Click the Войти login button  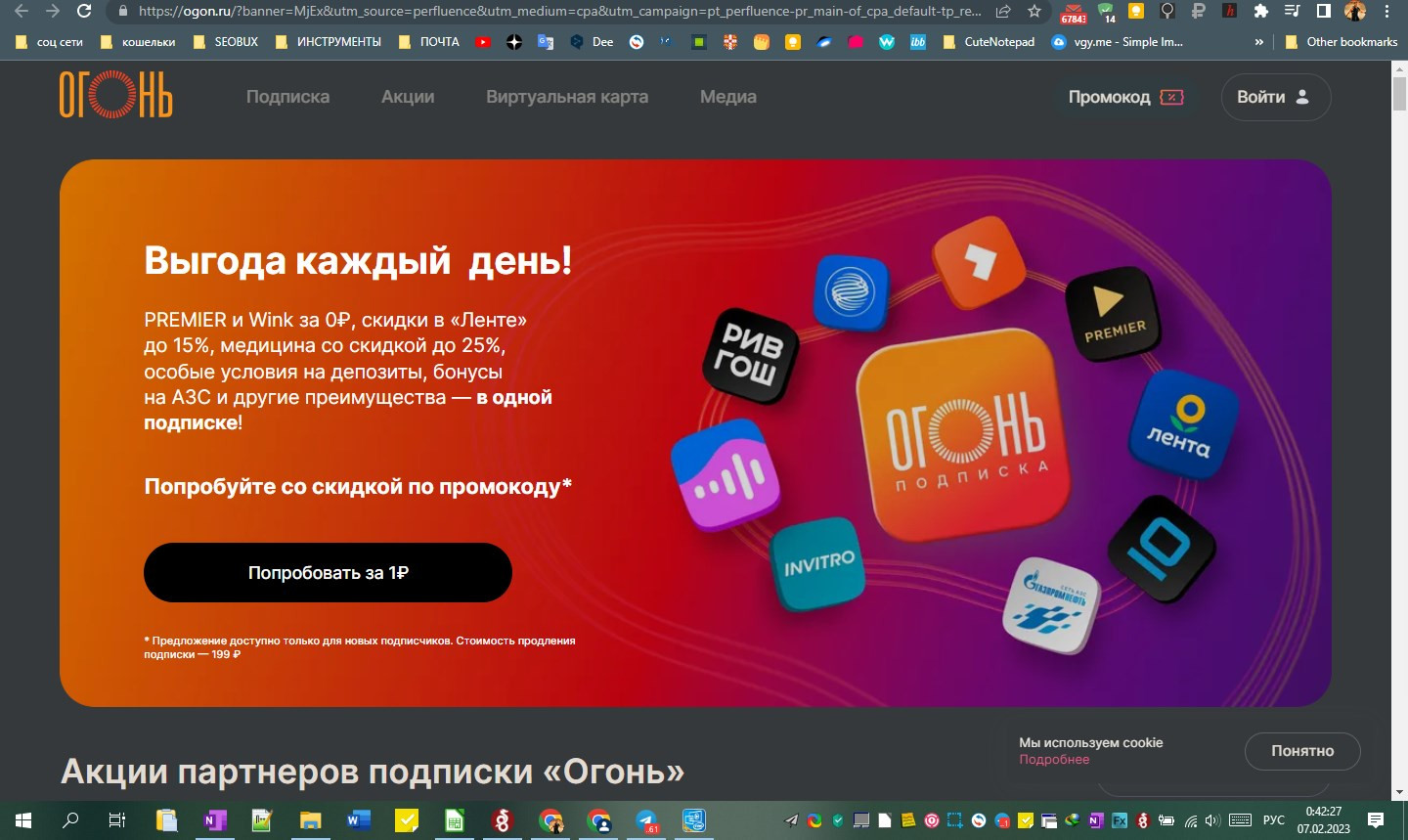pyautogui.click(x=1275, y=97)
